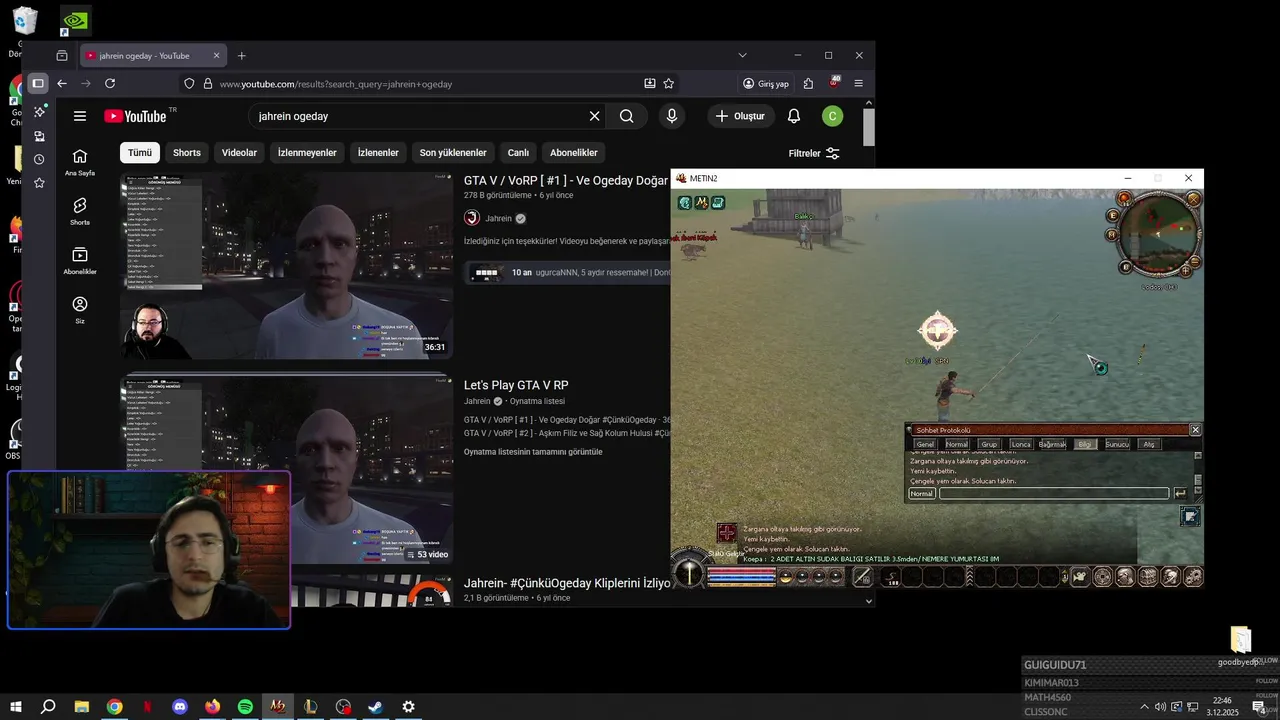Open Filtreler search filters

pyautogui.click(x=814, y=153)
